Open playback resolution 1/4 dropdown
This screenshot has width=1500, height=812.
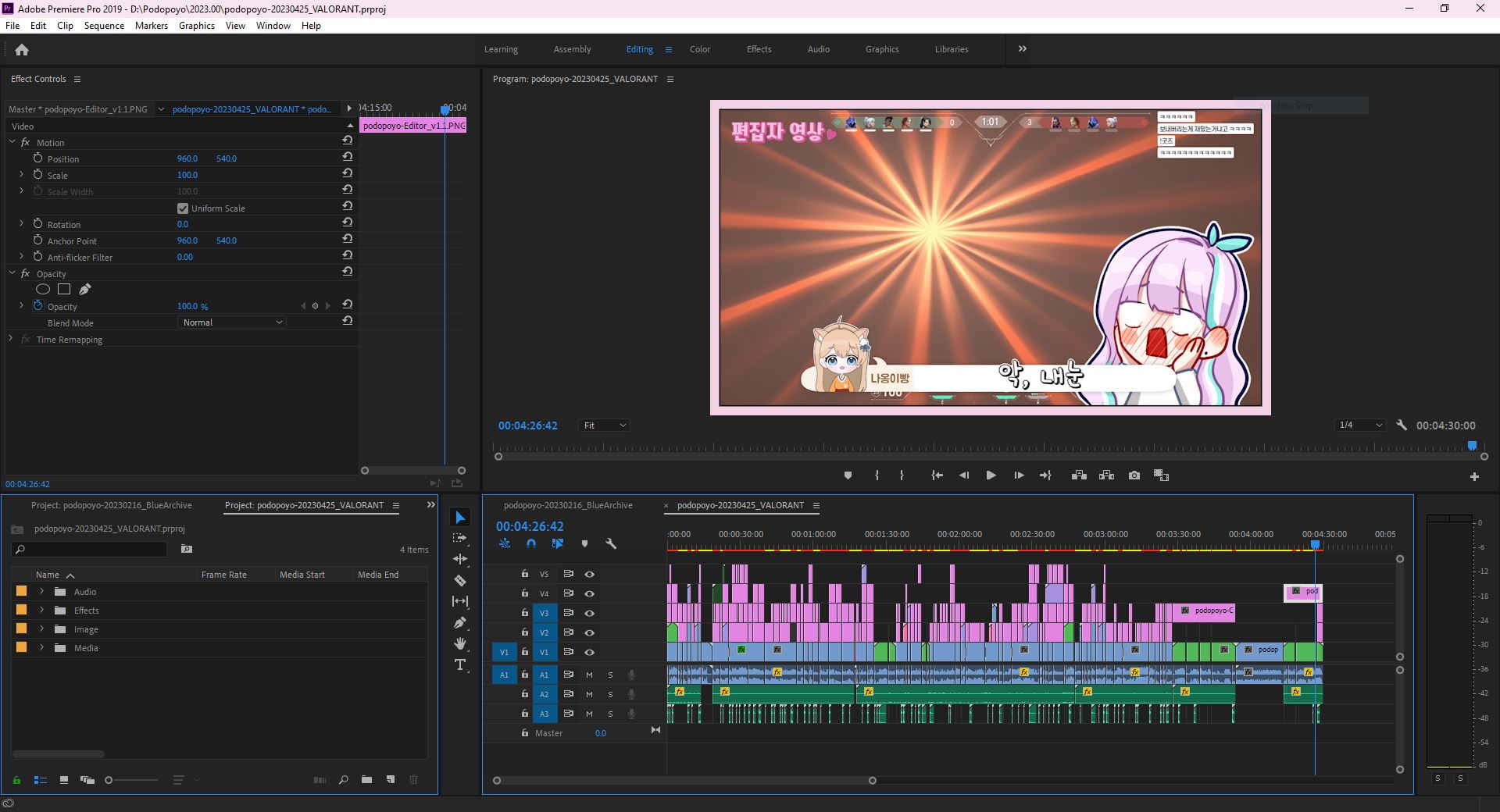click(1360, 426)
